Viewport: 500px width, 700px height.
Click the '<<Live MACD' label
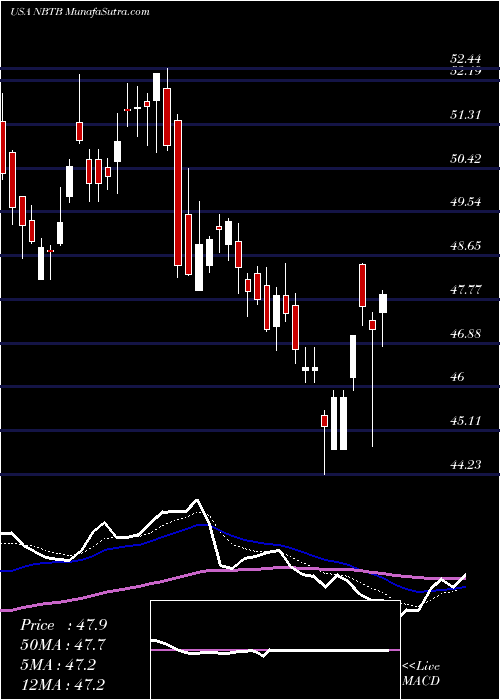tap(421, 674)
